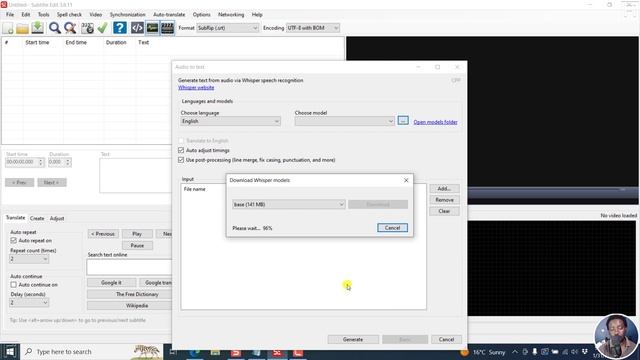Uncheck Use post-processing option
Image resolution: width=640 pixels, height=360 pixels.
[x=181, y=160]
